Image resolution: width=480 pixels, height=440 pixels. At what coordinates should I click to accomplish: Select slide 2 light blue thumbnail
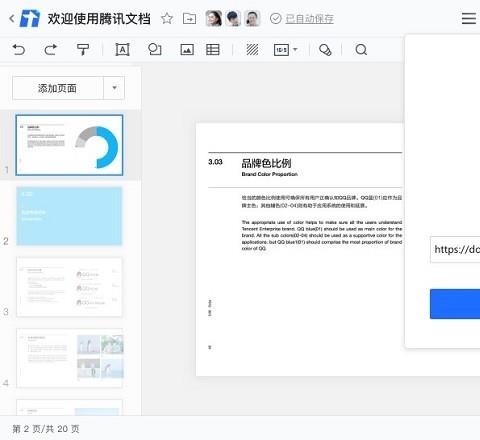point(69,216)
